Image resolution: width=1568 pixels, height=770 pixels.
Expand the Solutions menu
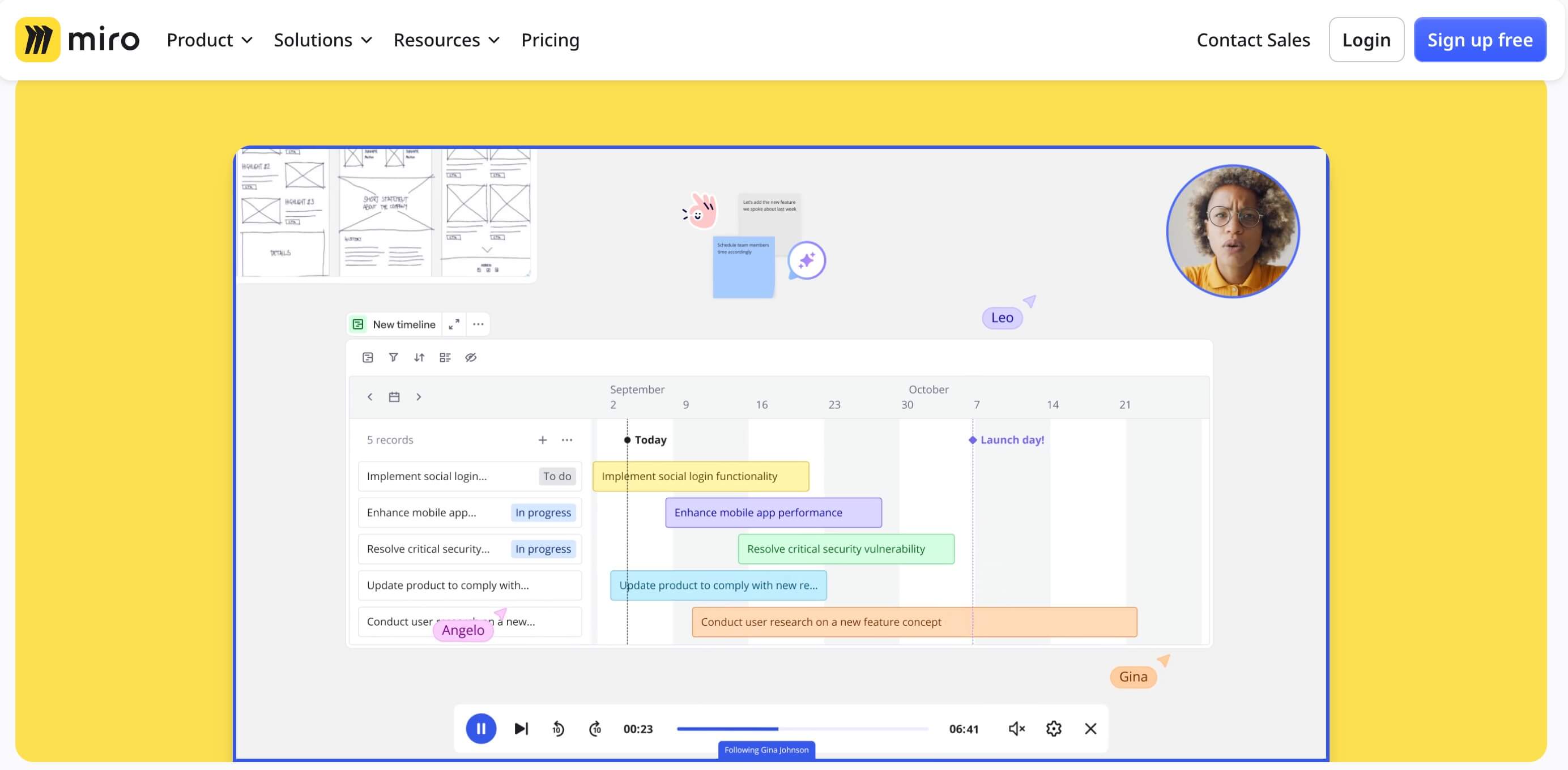tap(323, 40)
